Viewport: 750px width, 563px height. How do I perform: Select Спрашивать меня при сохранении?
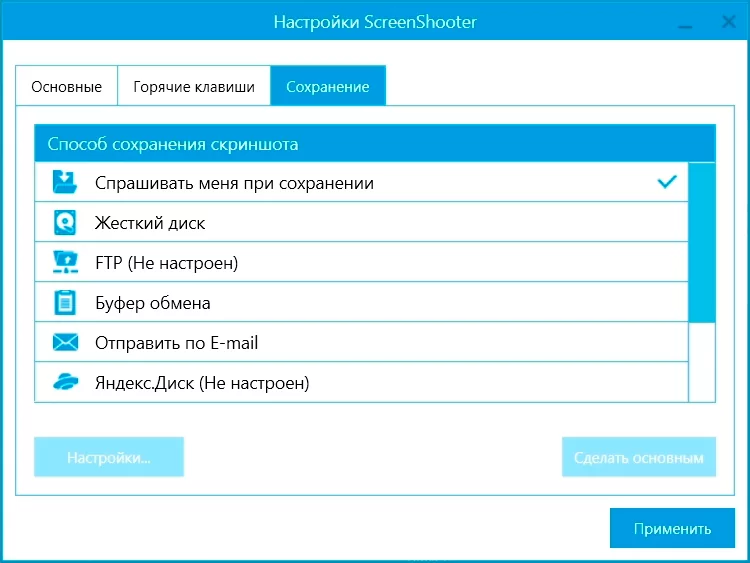[x=361, y=182]
